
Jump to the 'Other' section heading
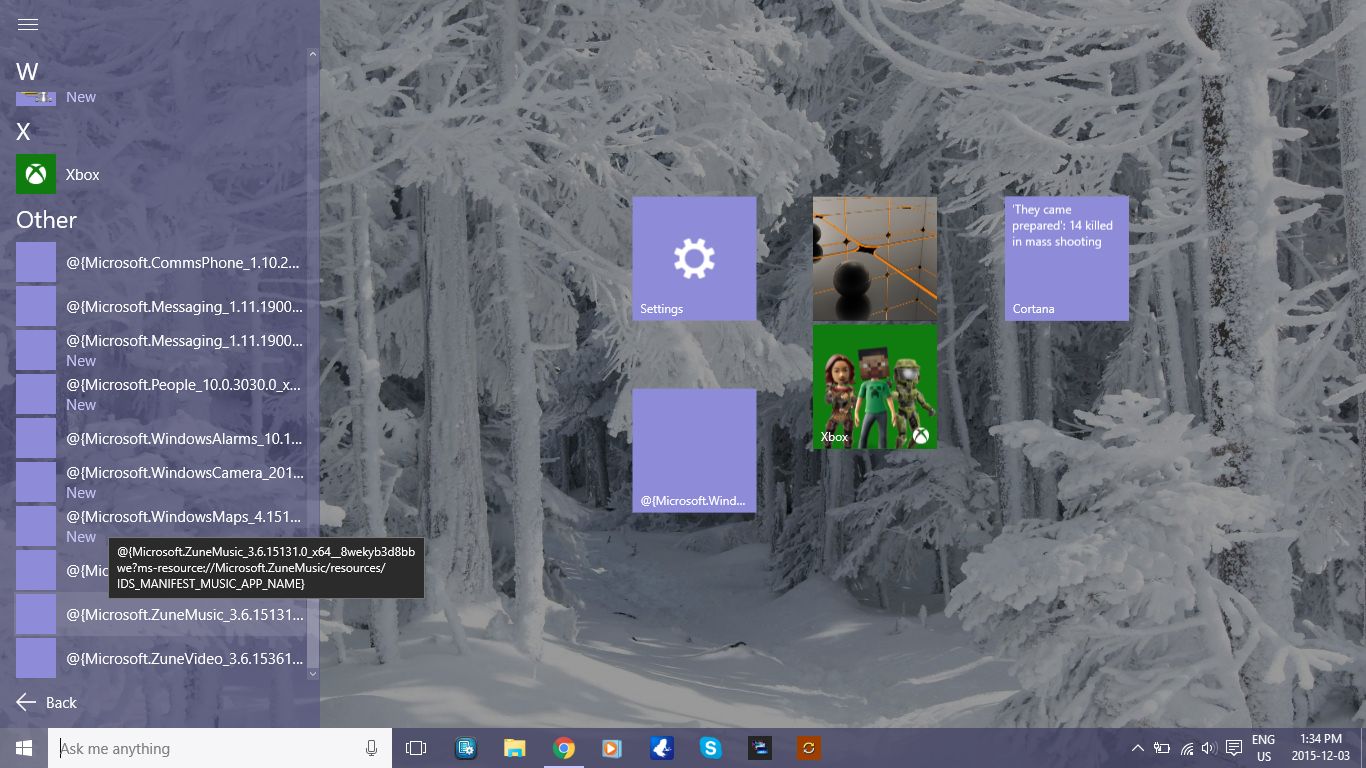tap(44, 220)
